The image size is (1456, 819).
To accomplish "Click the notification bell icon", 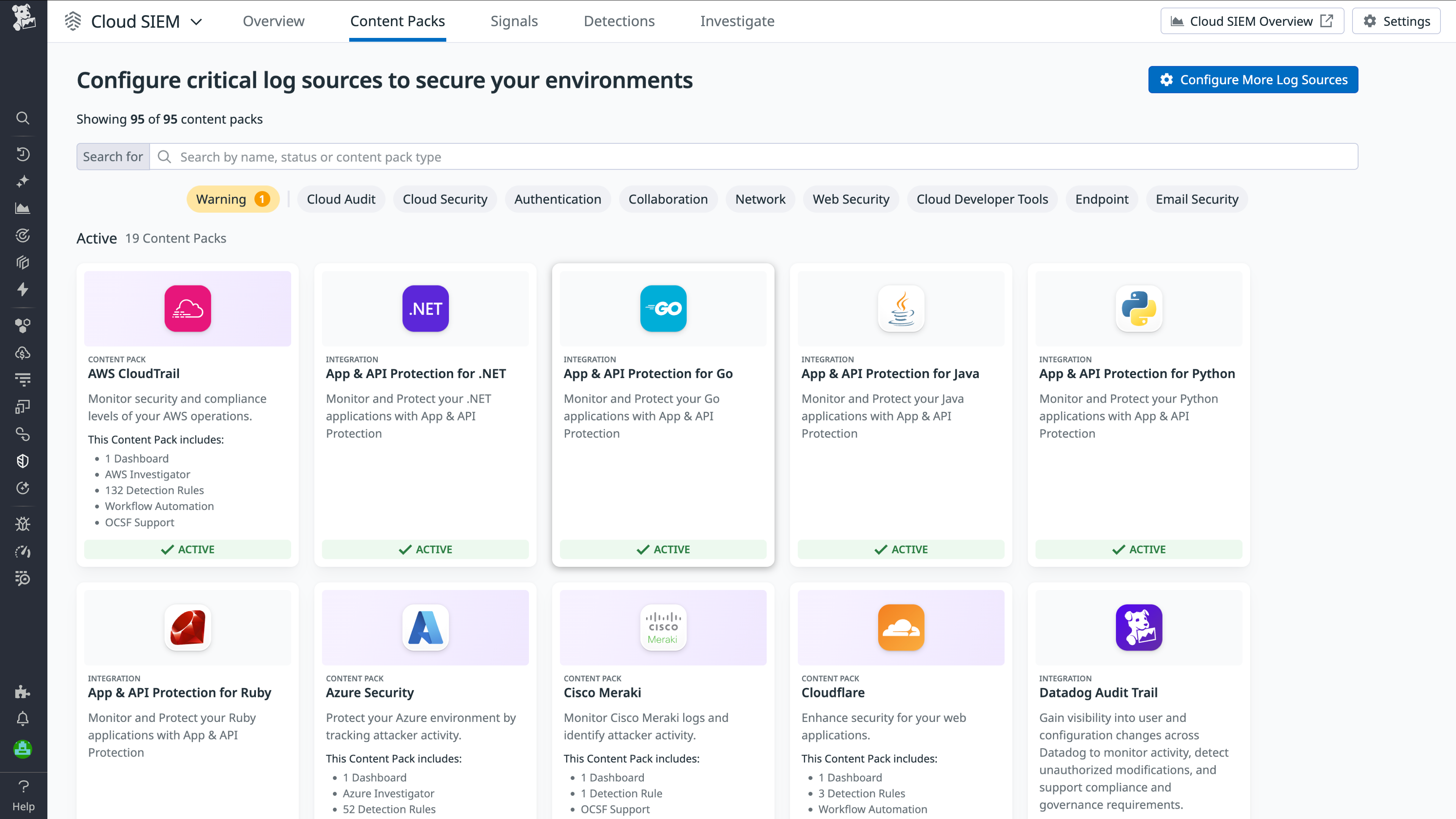I will pyautogui.click(x=23, y=718).
